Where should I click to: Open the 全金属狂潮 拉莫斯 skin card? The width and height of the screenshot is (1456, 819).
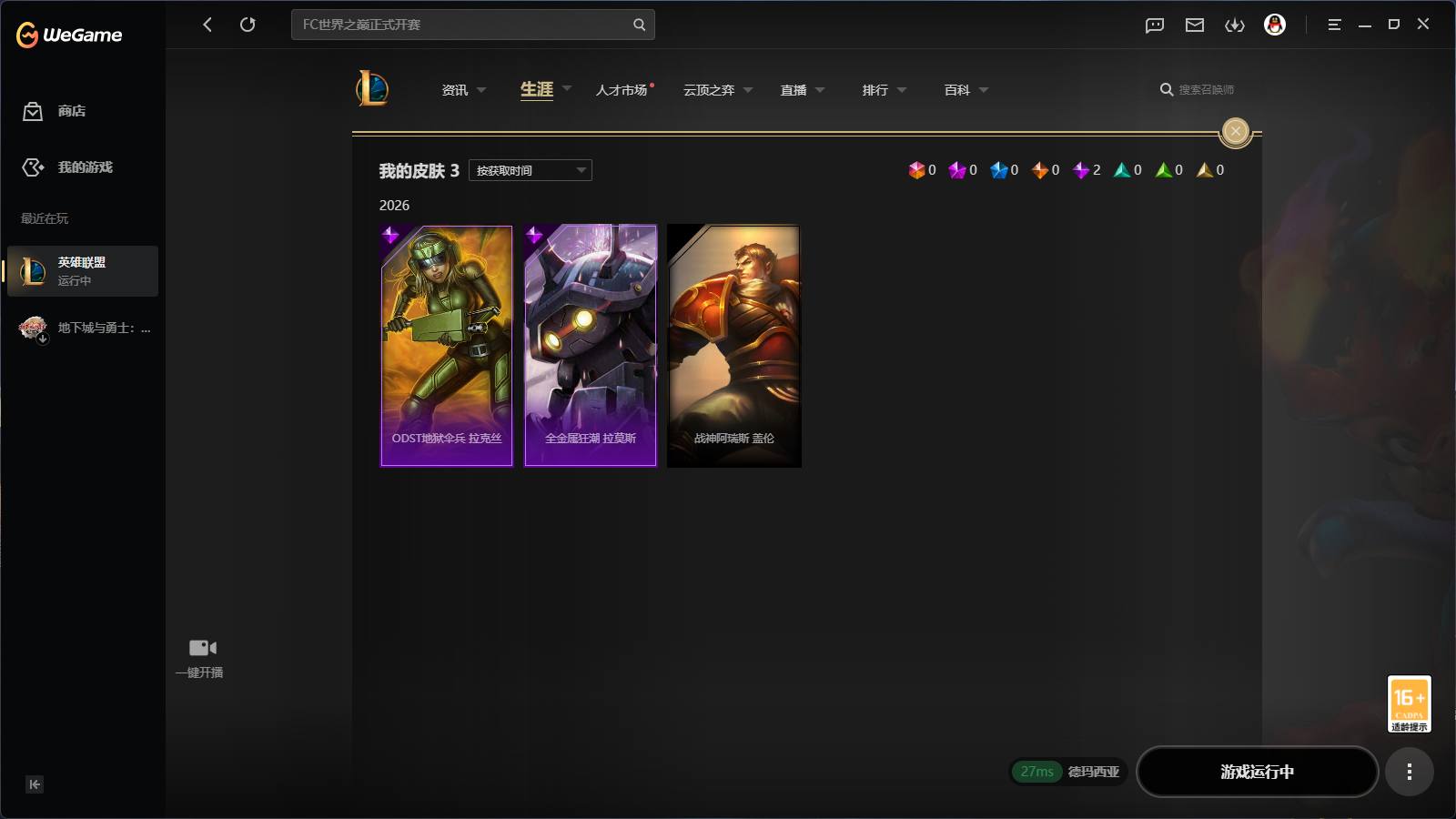point(591,346)
